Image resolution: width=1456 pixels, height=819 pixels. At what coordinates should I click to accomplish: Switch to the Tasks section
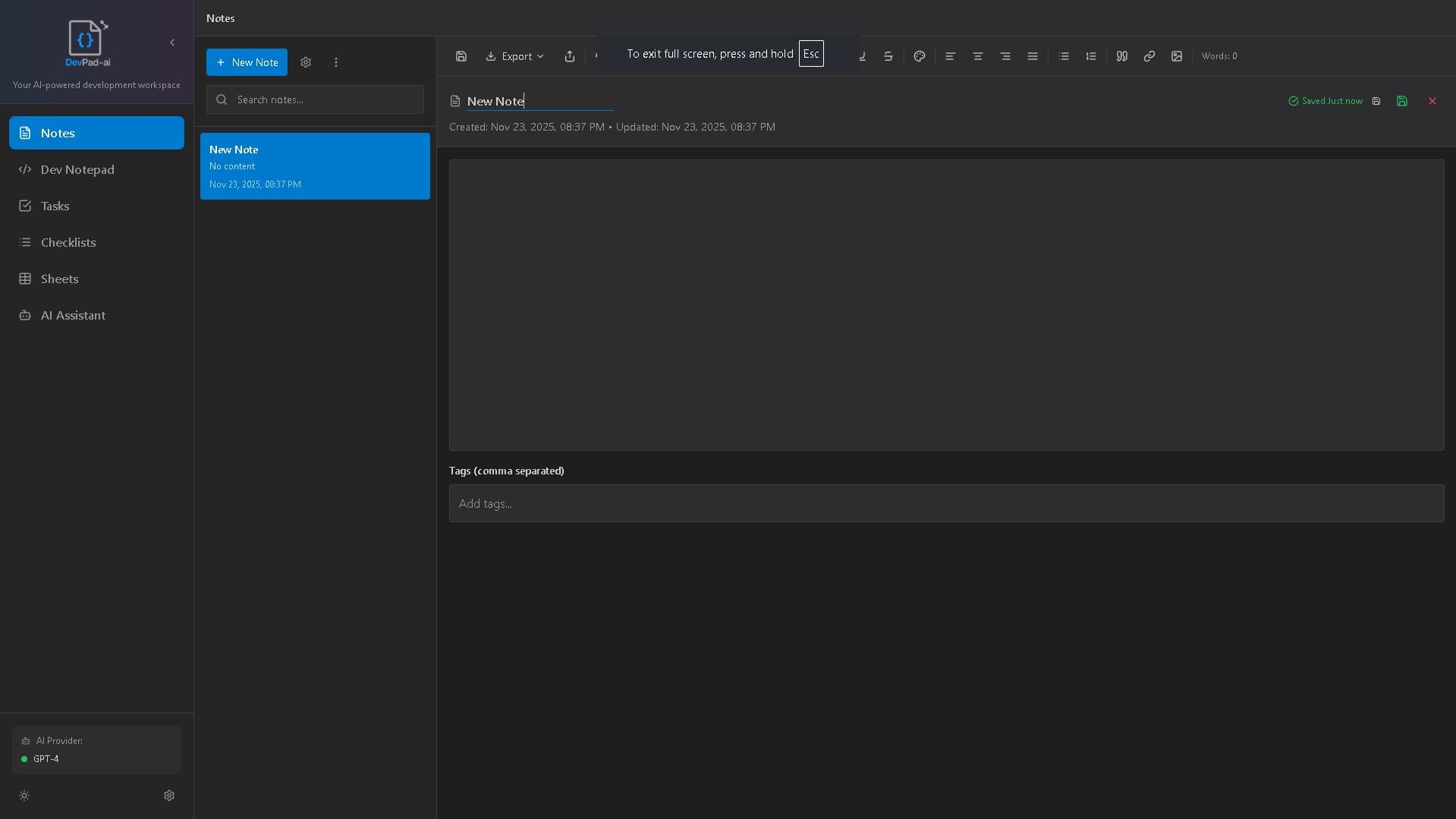point(53,206)
